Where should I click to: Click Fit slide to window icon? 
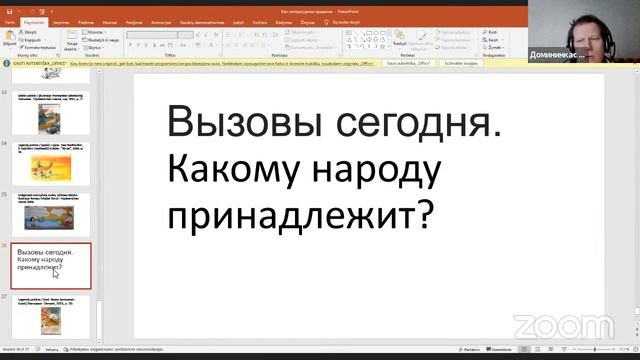(636, 349)
